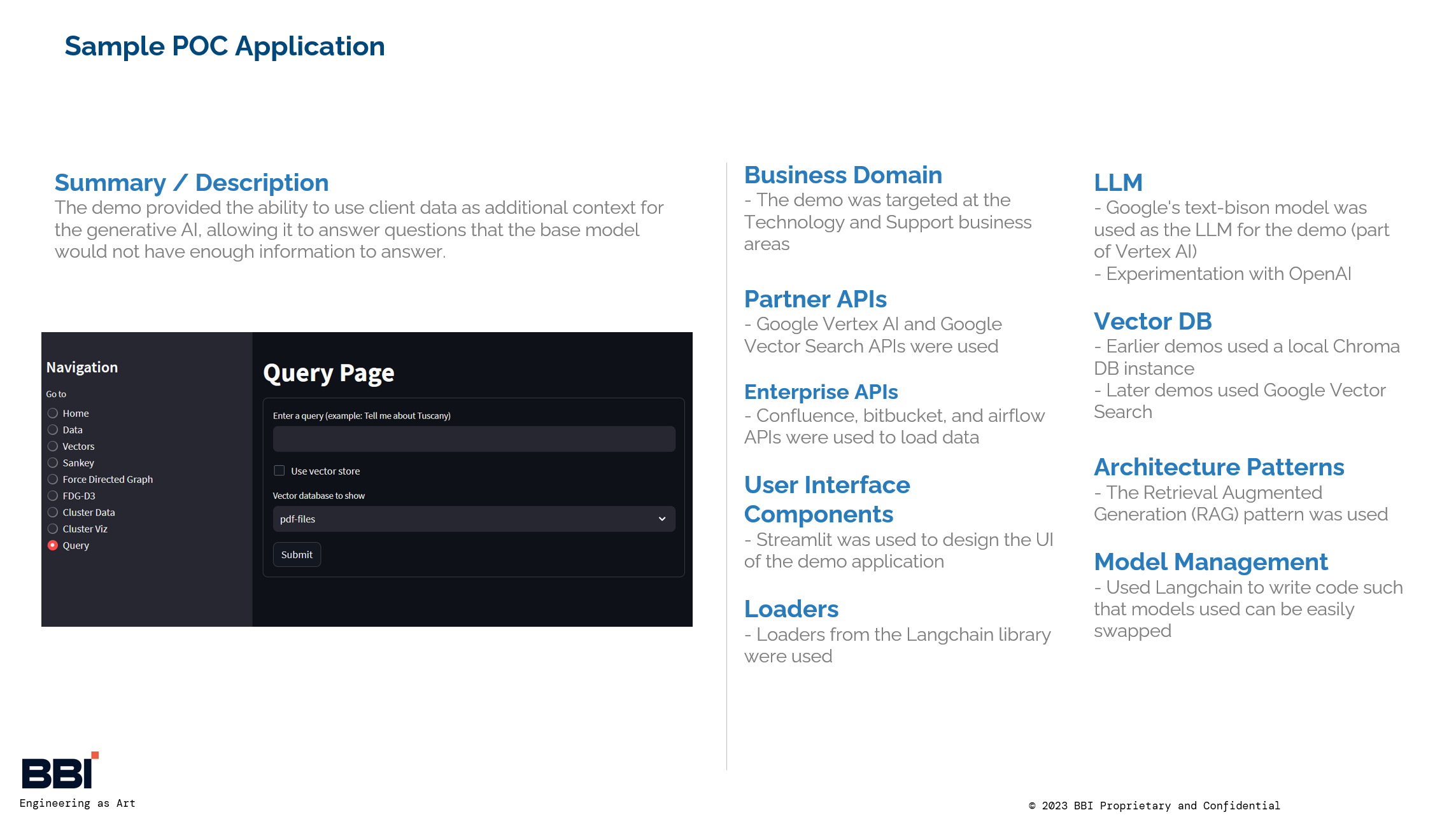
Task: Click the Business Domain heading
Action: (x=843, y=176)
